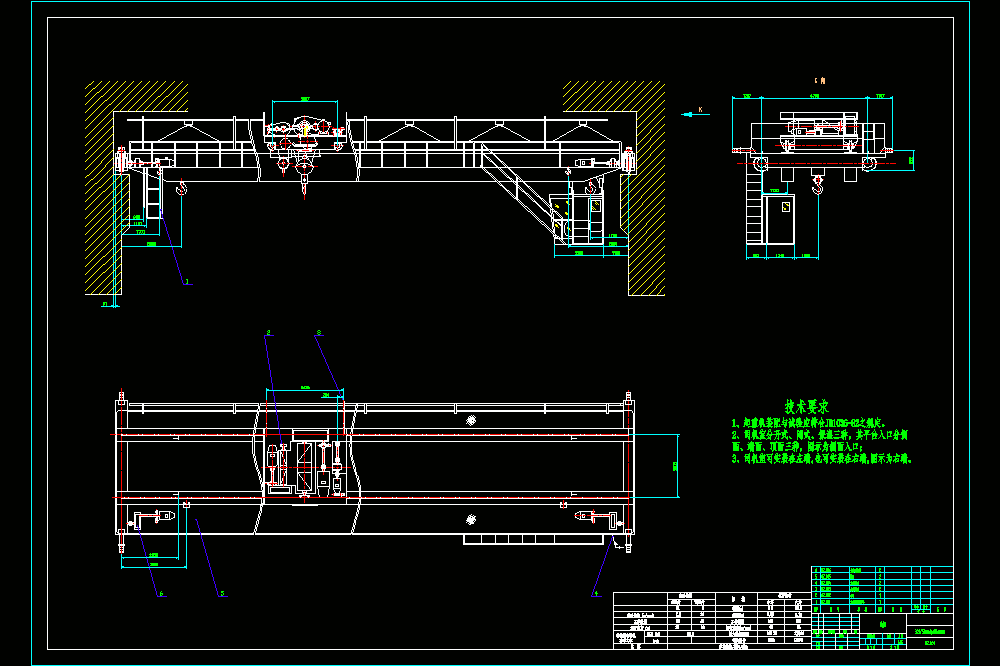This screenshot has width=1000, height=666.
Task: Click part callout number 2
Action: pos(268,332)
